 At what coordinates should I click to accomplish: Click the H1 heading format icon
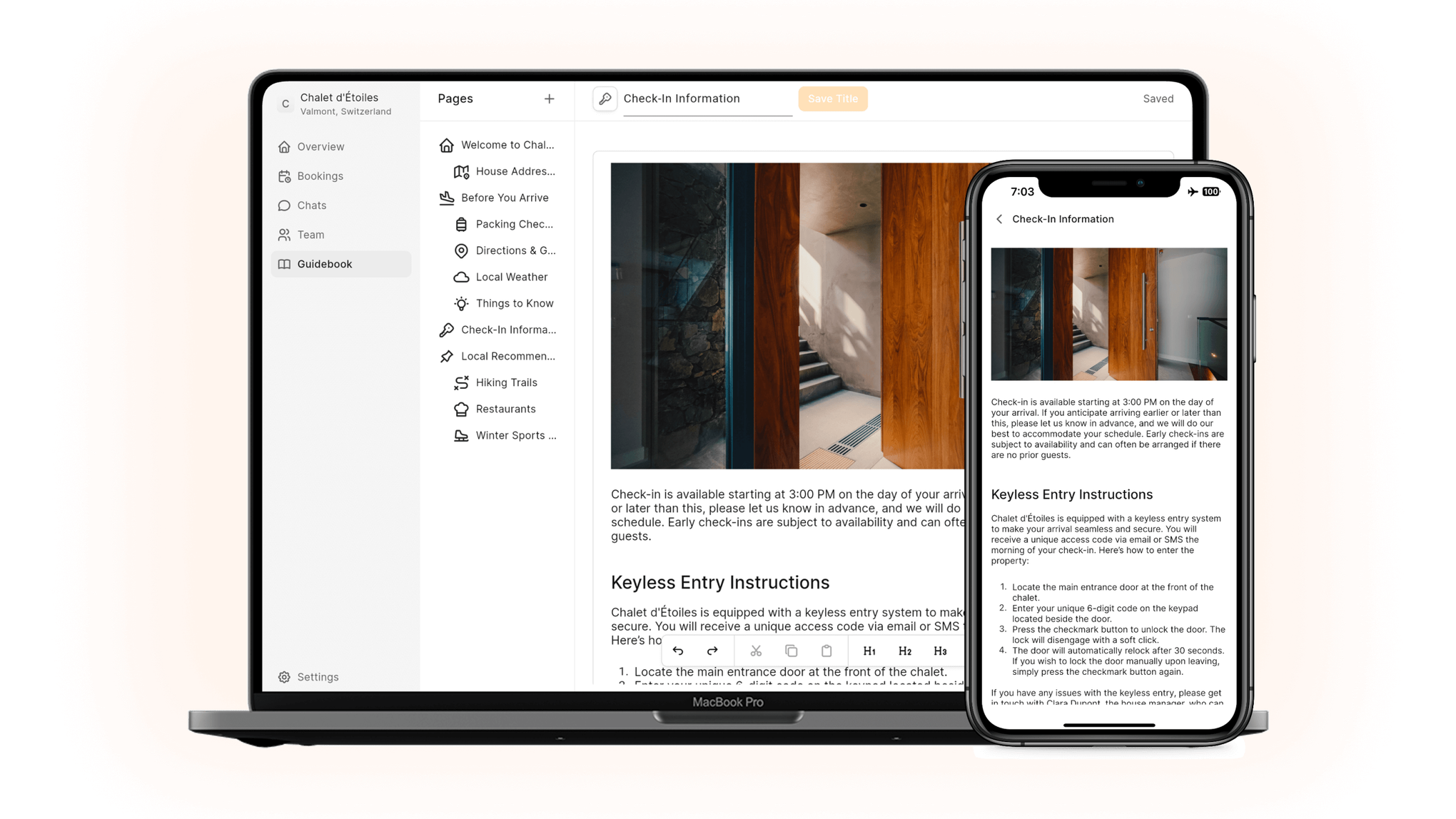(x=868, y=651)
